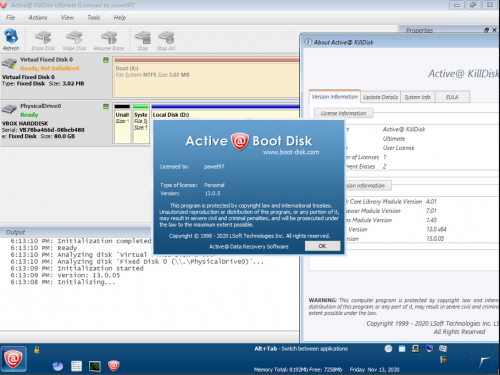Select the Boot (X:) partition block
Screen dimensions: 500x375
click(206, 77)
